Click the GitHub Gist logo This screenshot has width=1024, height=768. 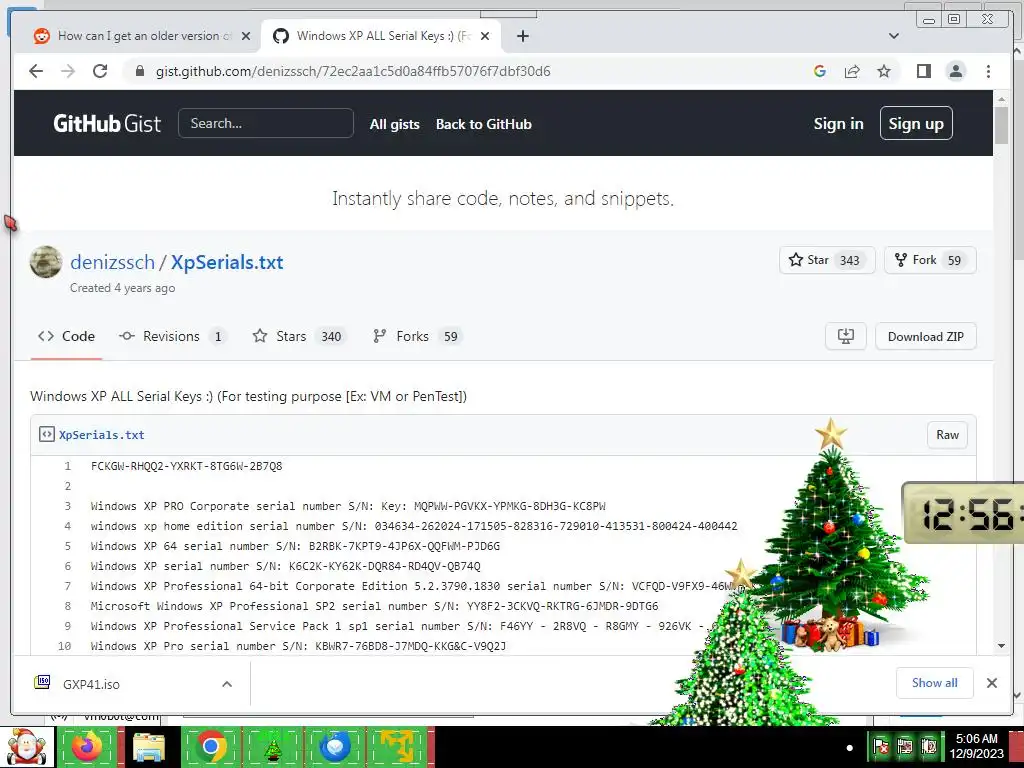[107, 123]
